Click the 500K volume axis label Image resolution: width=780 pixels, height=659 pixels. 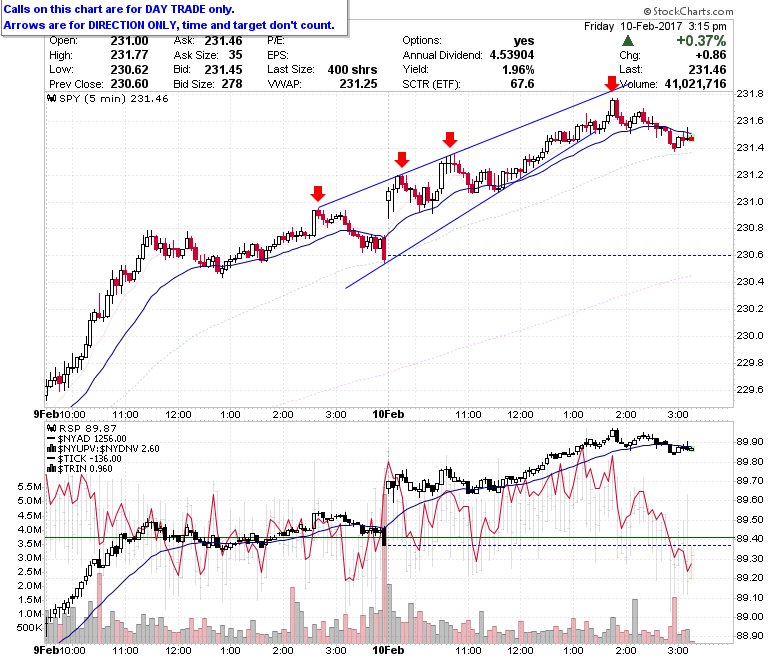pos(29,627)
